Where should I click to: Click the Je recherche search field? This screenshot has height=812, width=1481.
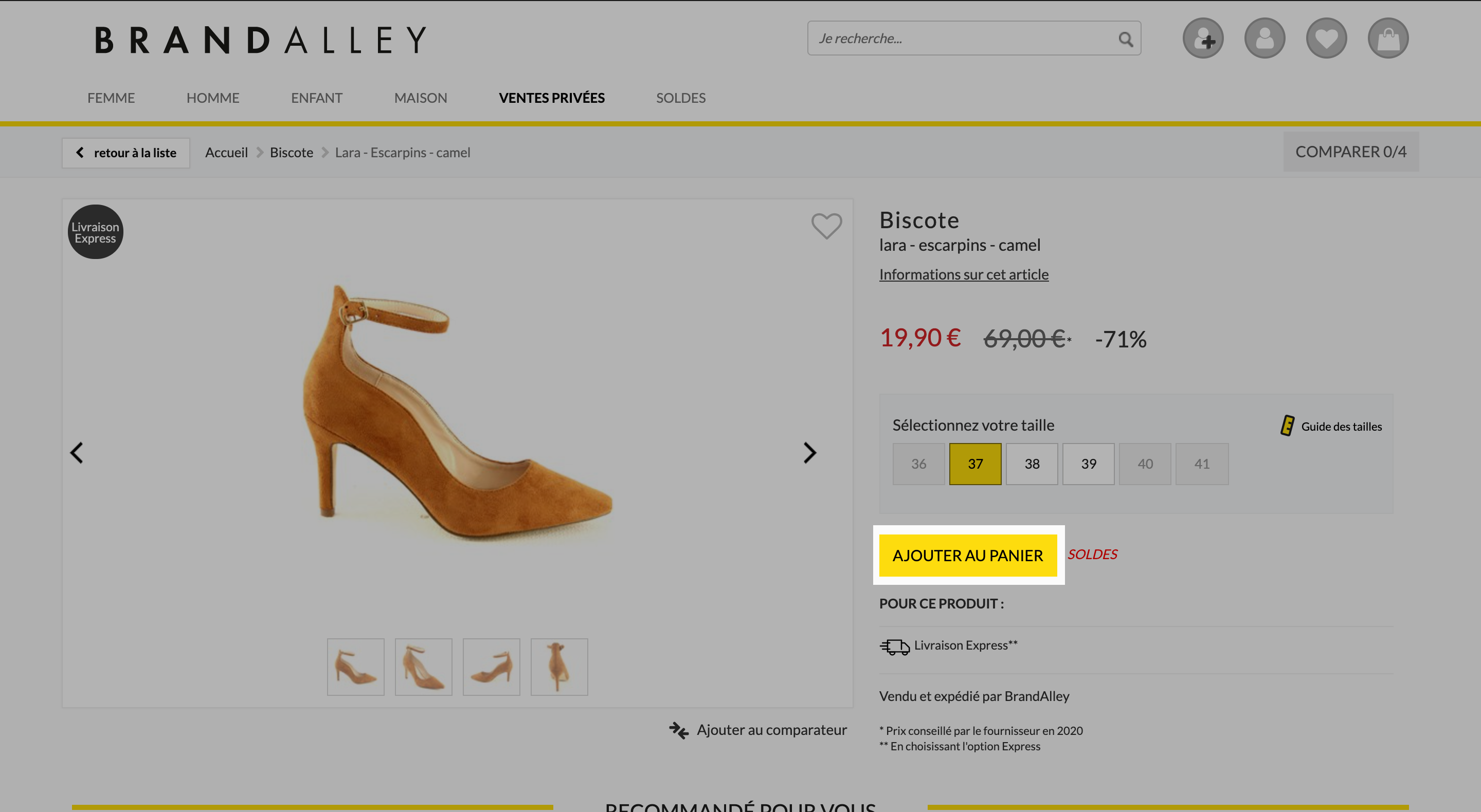click(x=966, y=39)
